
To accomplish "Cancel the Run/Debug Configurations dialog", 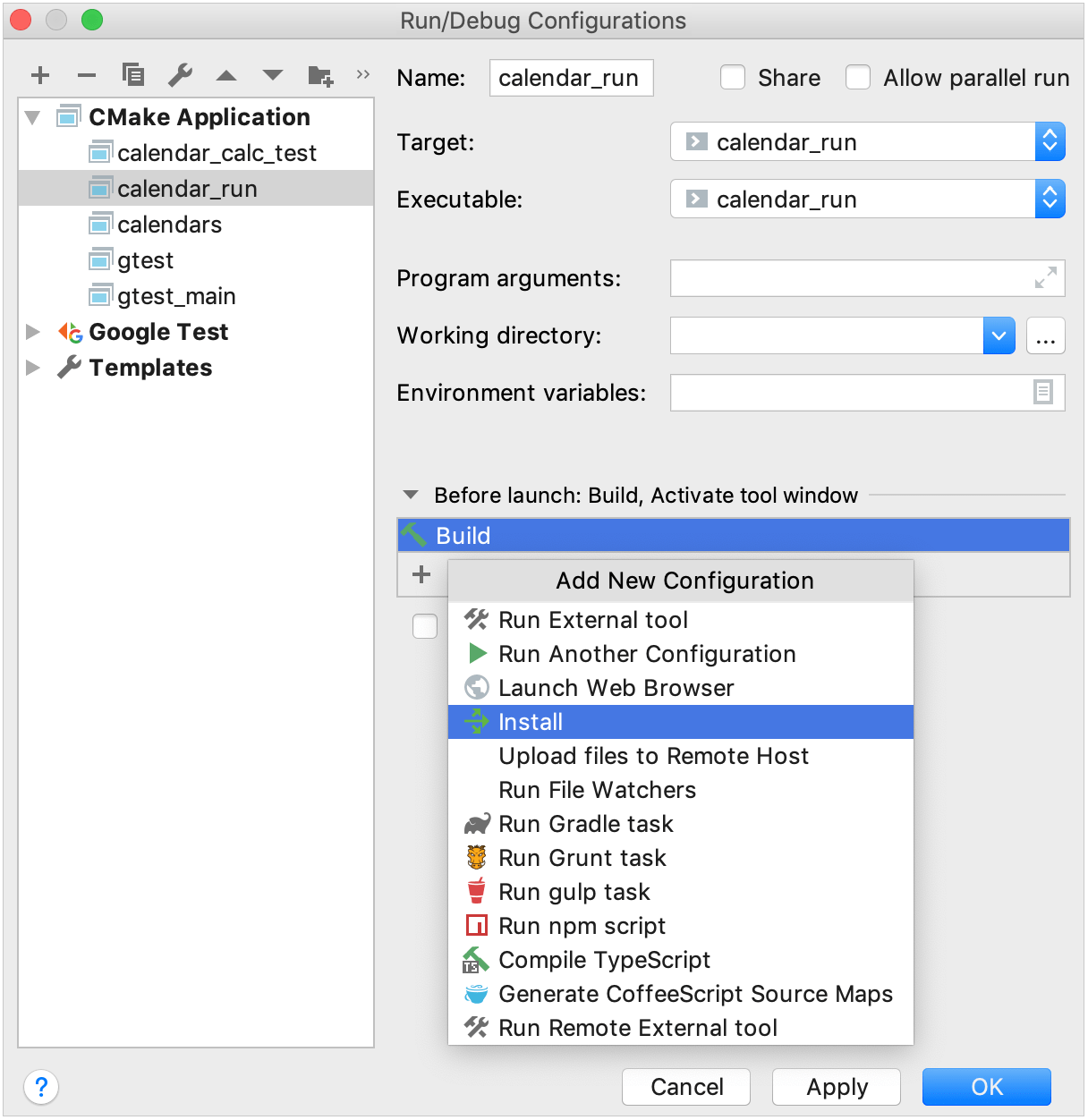I will pos(685,1087).
